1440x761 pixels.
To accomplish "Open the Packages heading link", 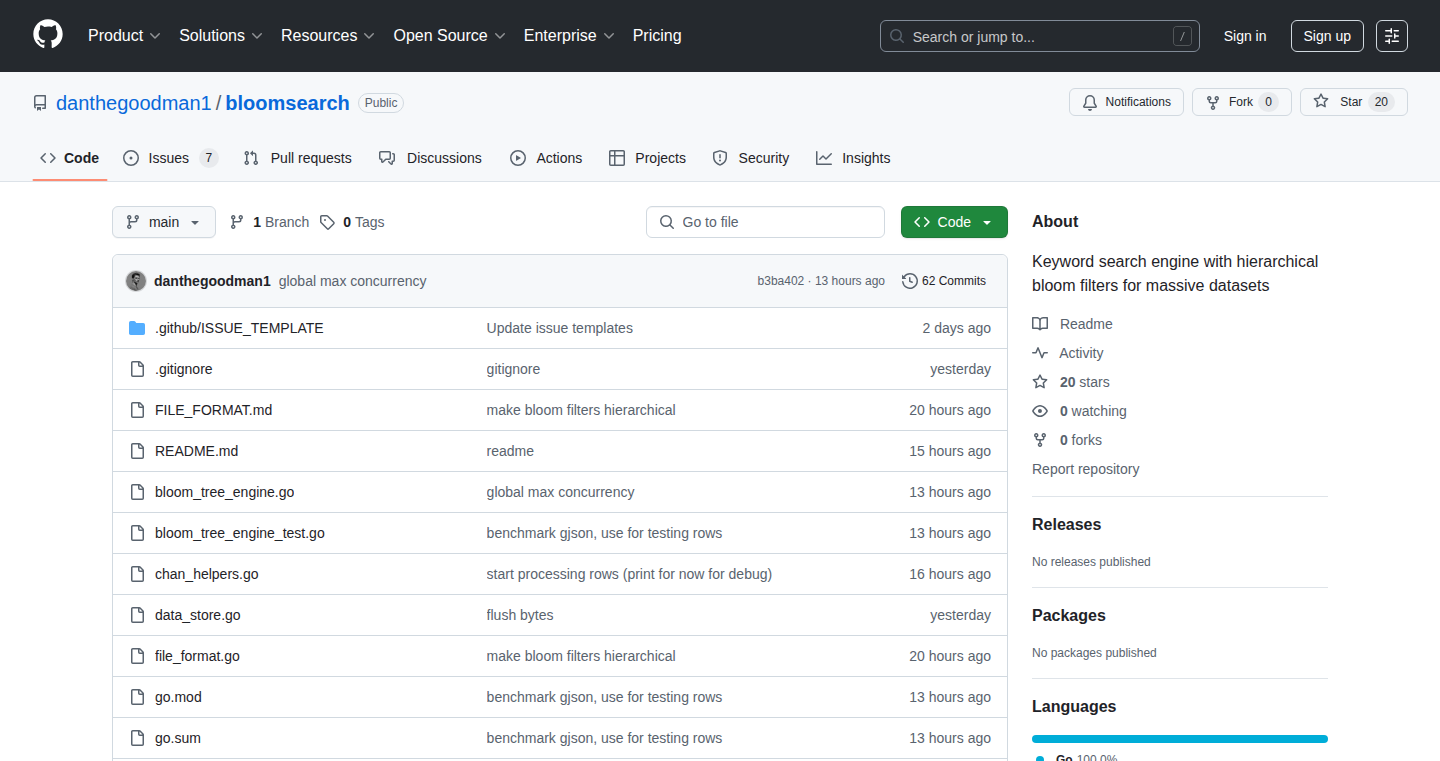I will 1069,615.
